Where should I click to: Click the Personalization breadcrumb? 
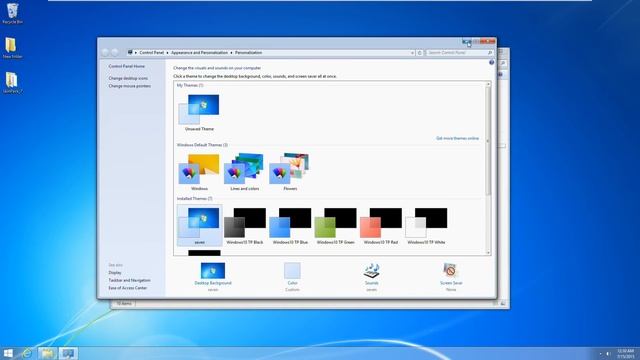(249, 53)
